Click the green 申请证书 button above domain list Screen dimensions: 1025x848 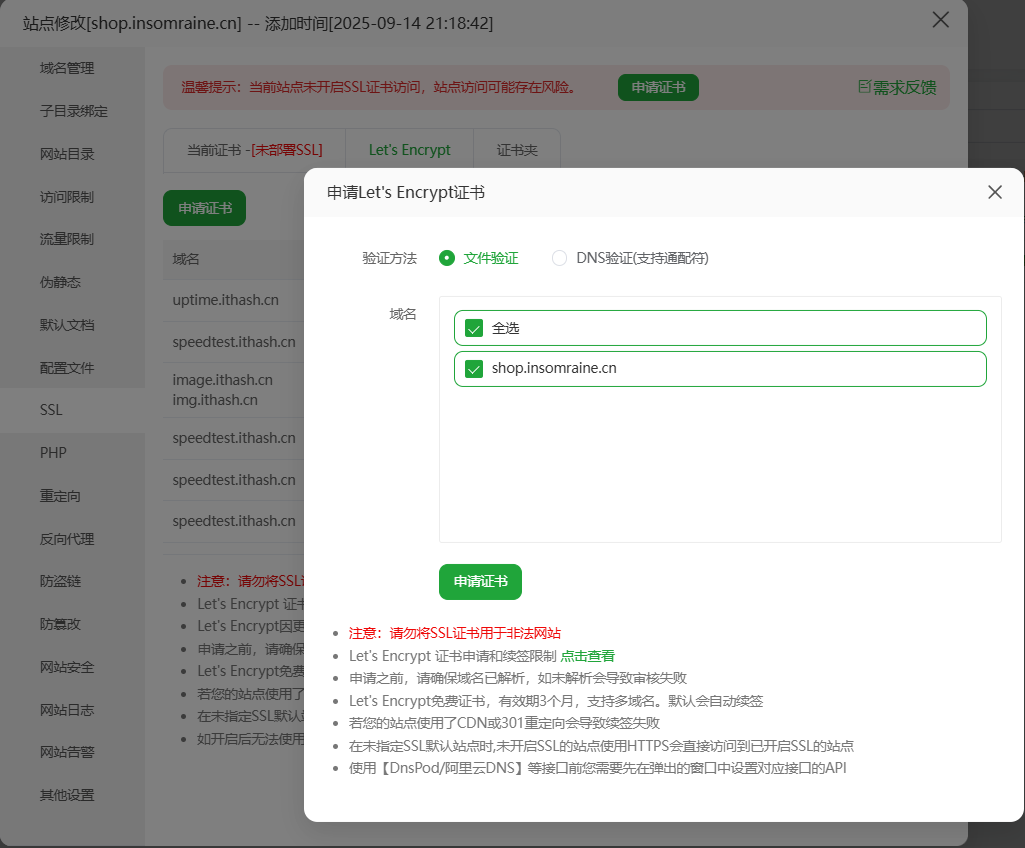[204, 208]
